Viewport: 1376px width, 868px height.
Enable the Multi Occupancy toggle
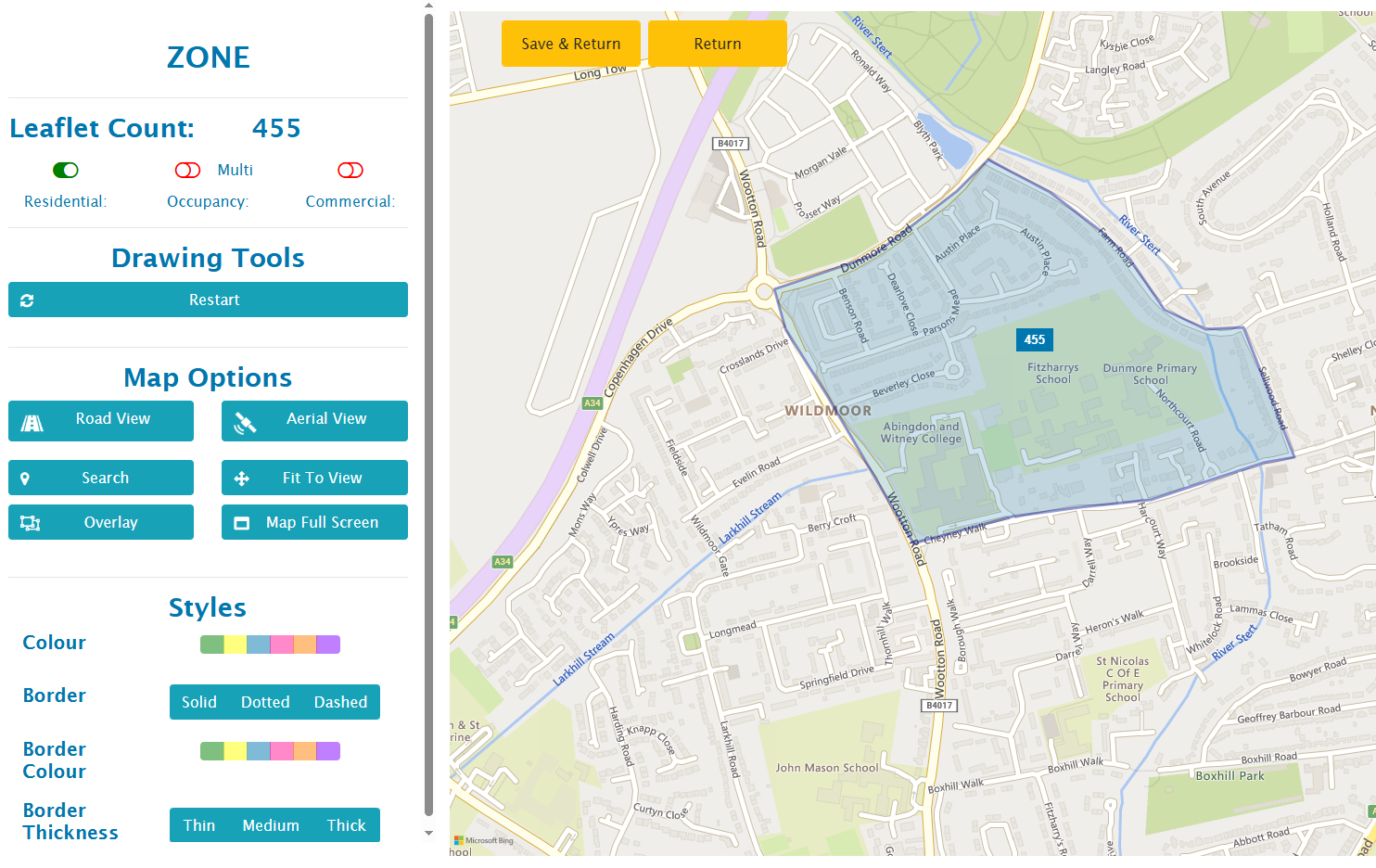(x=187, y=170)
